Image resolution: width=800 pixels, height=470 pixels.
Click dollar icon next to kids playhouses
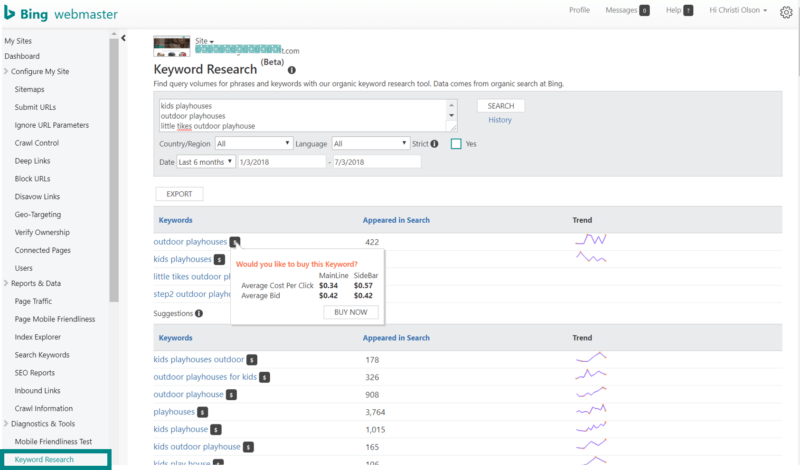(x=219, y=260)
